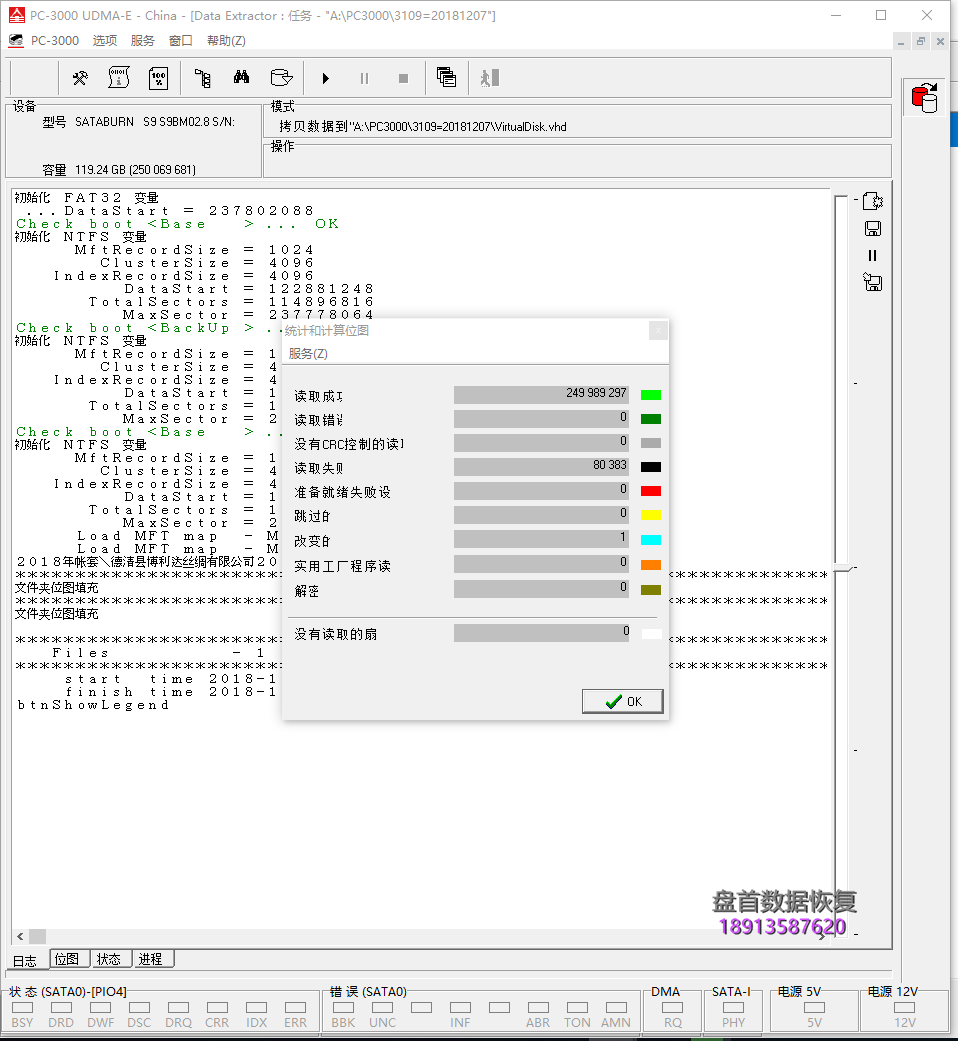The height and width of the screenshot is (1041, 958).
Task: Click the disk copy toolbar icon
Action: (281, 77)
